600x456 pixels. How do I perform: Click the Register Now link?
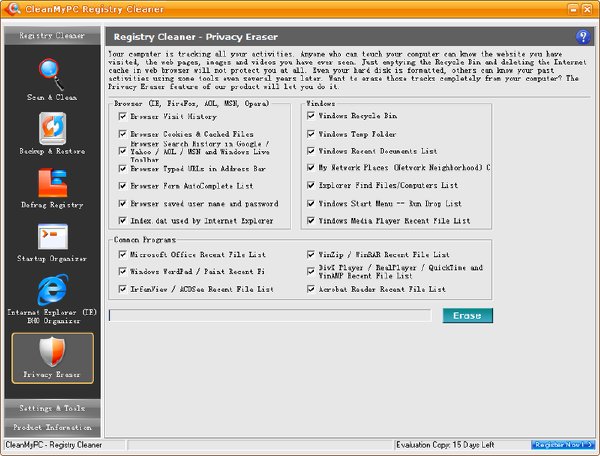tap(563, 445)
